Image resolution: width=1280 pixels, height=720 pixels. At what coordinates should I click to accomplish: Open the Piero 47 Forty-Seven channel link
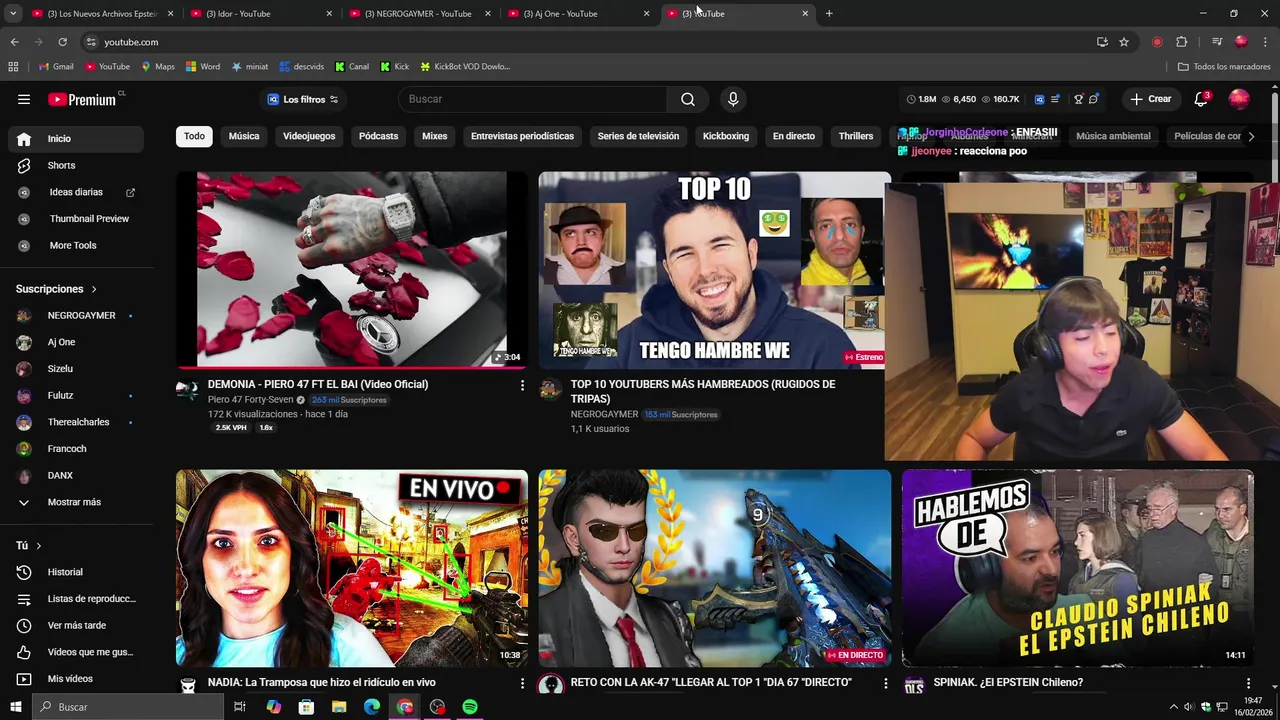250,400
